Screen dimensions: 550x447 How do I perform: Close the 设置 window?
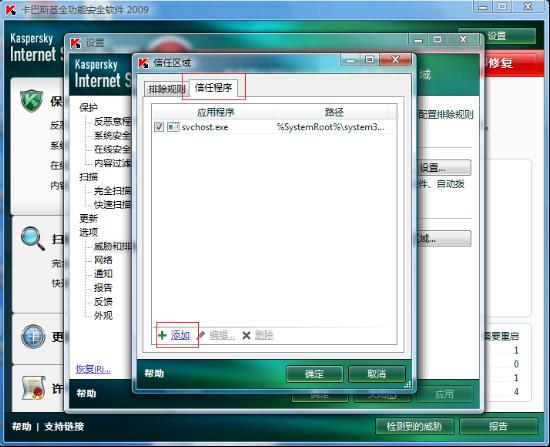pos(463,39)
